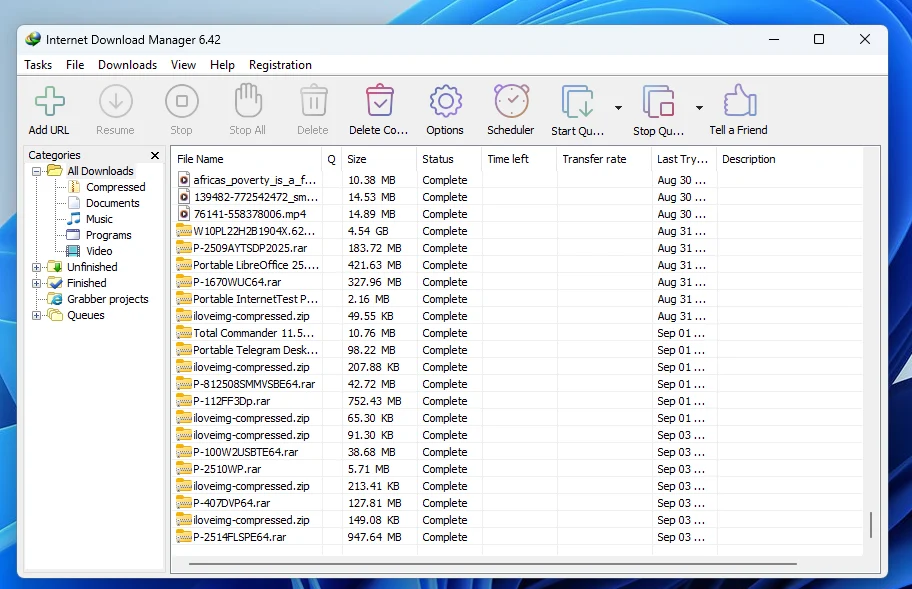Expand the Queues tree node
This screenshot has width=912, height=589.
[x=37, y=315]
